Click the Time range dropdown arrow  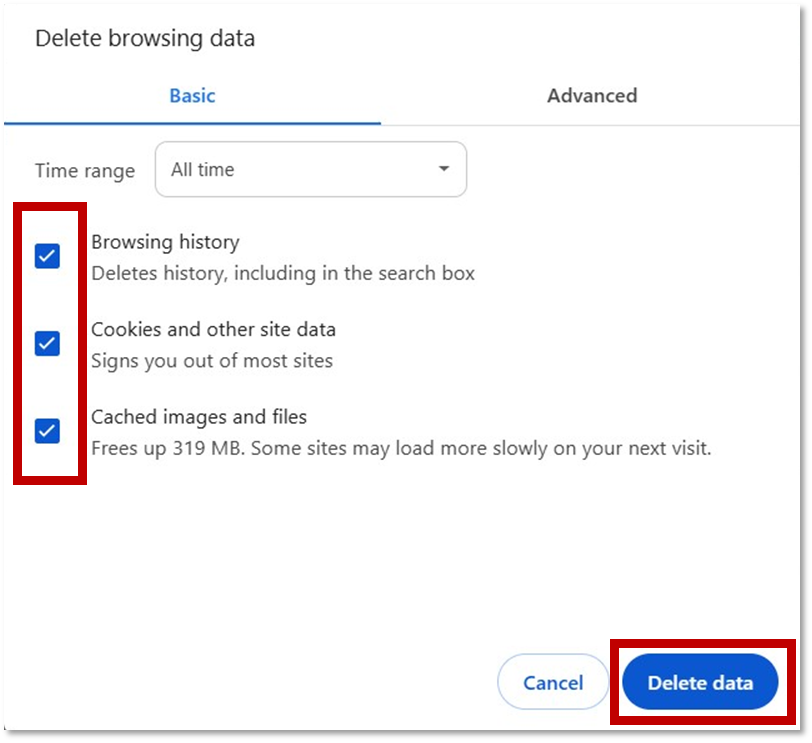444,170
